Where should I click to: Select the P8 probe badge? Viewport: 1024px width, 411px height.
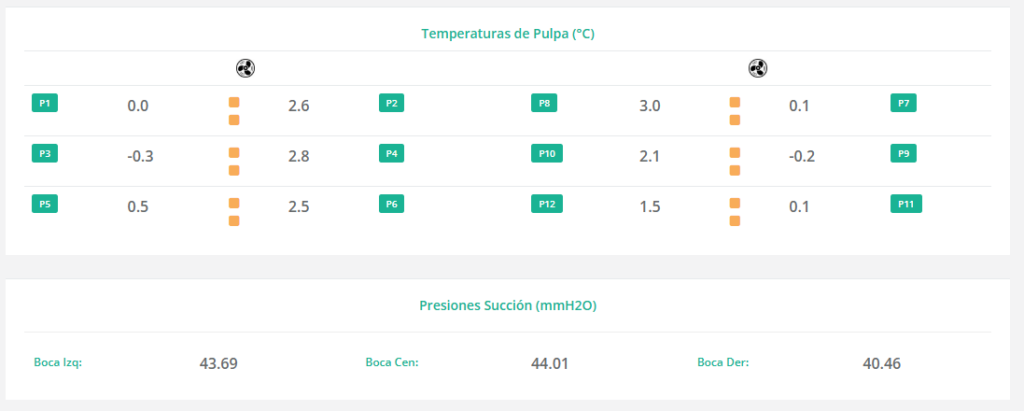(x=544, y=103)
